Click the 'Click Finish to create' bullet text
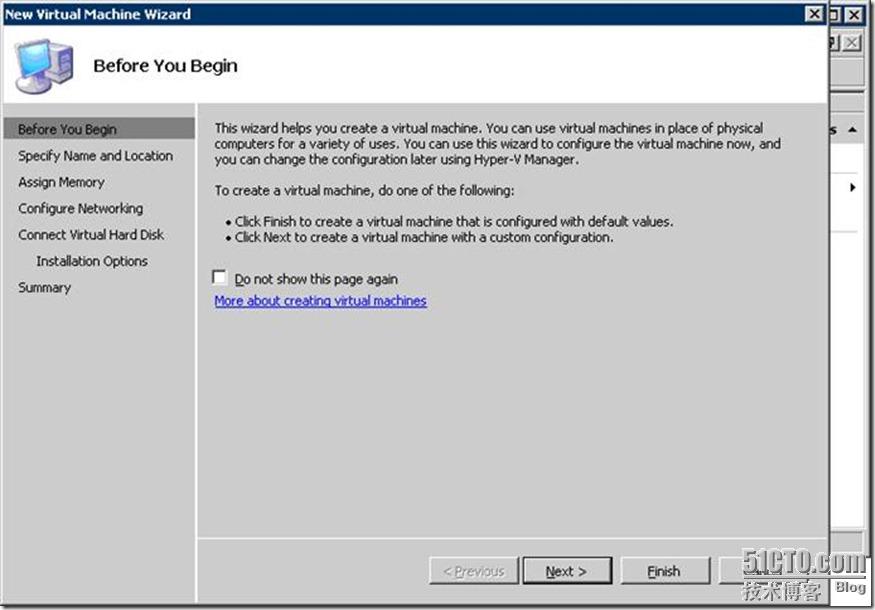Screen dimensions: 875x610 tap(454, 222)
